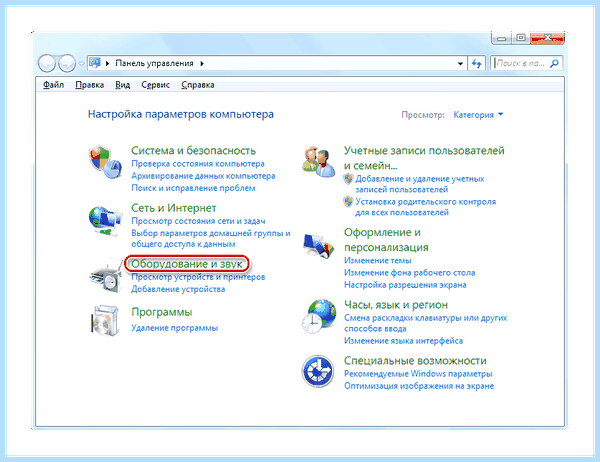Click the Forward navigation arrow button
The image size is (600, 462).
pos(67,63)
